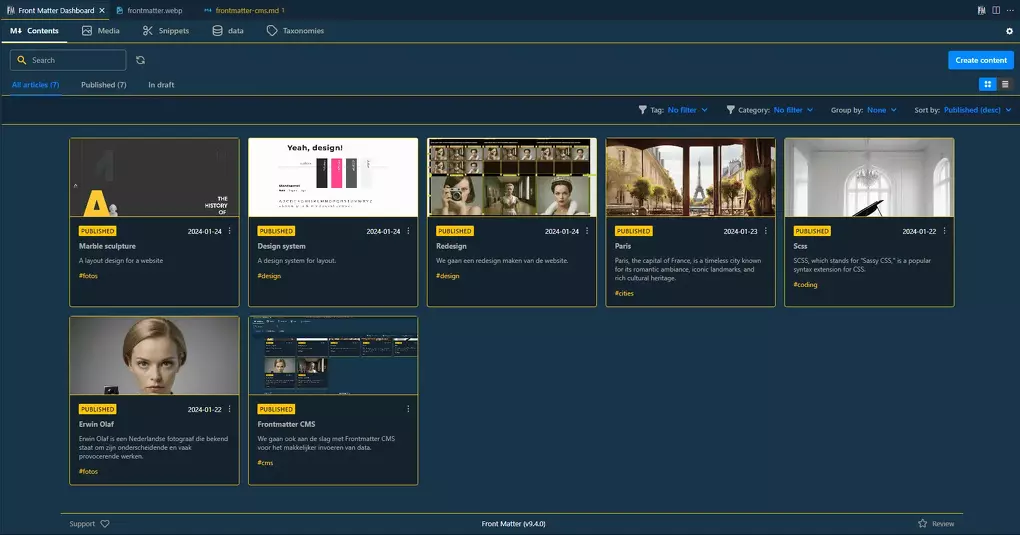Click Front Matter (v9.4.0) version text
1020x535 pixels.
pyautogui.click(x=513, y=524)
